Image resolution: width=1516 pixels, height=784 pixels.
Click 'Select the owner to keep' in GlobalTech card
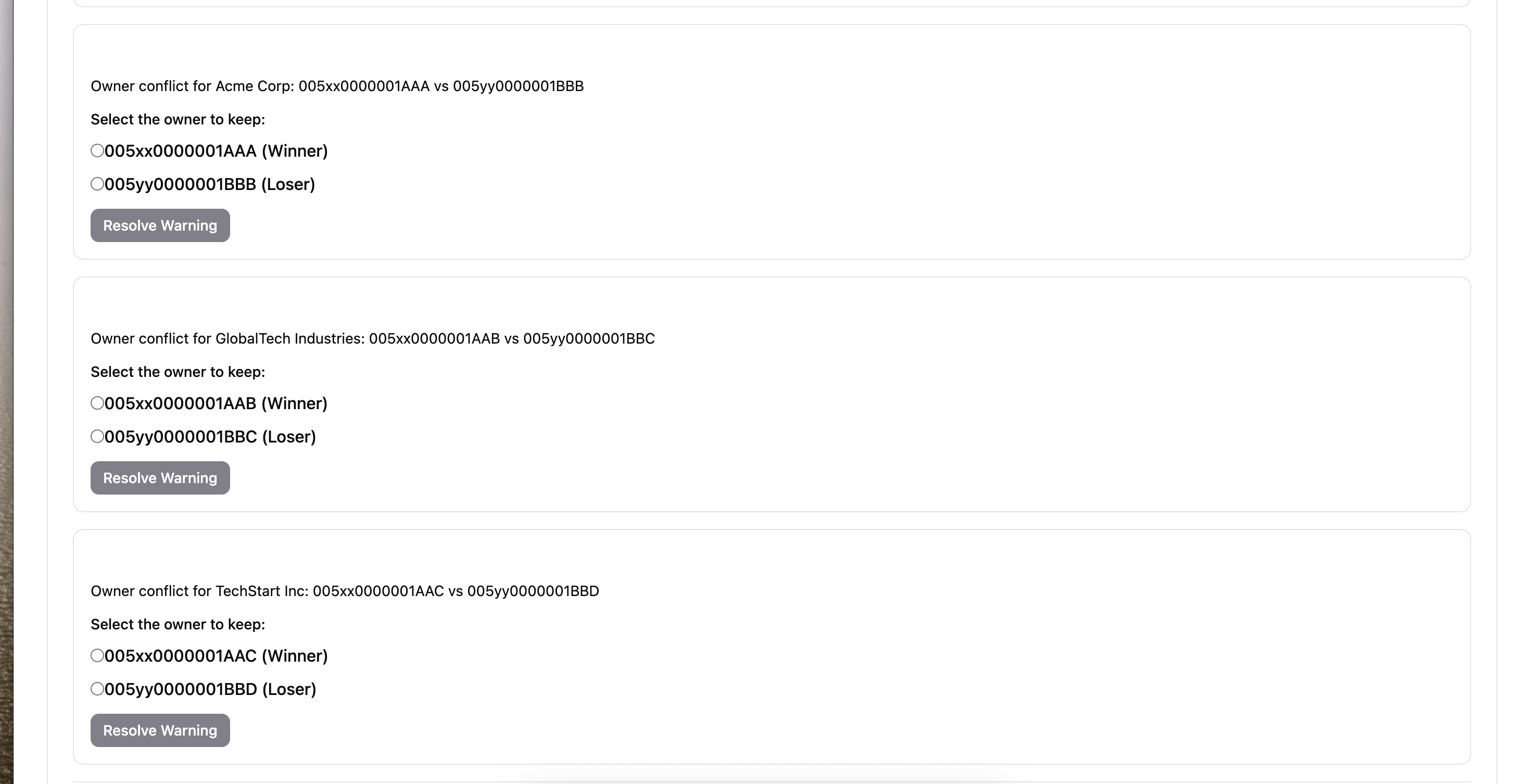(178, 372)
